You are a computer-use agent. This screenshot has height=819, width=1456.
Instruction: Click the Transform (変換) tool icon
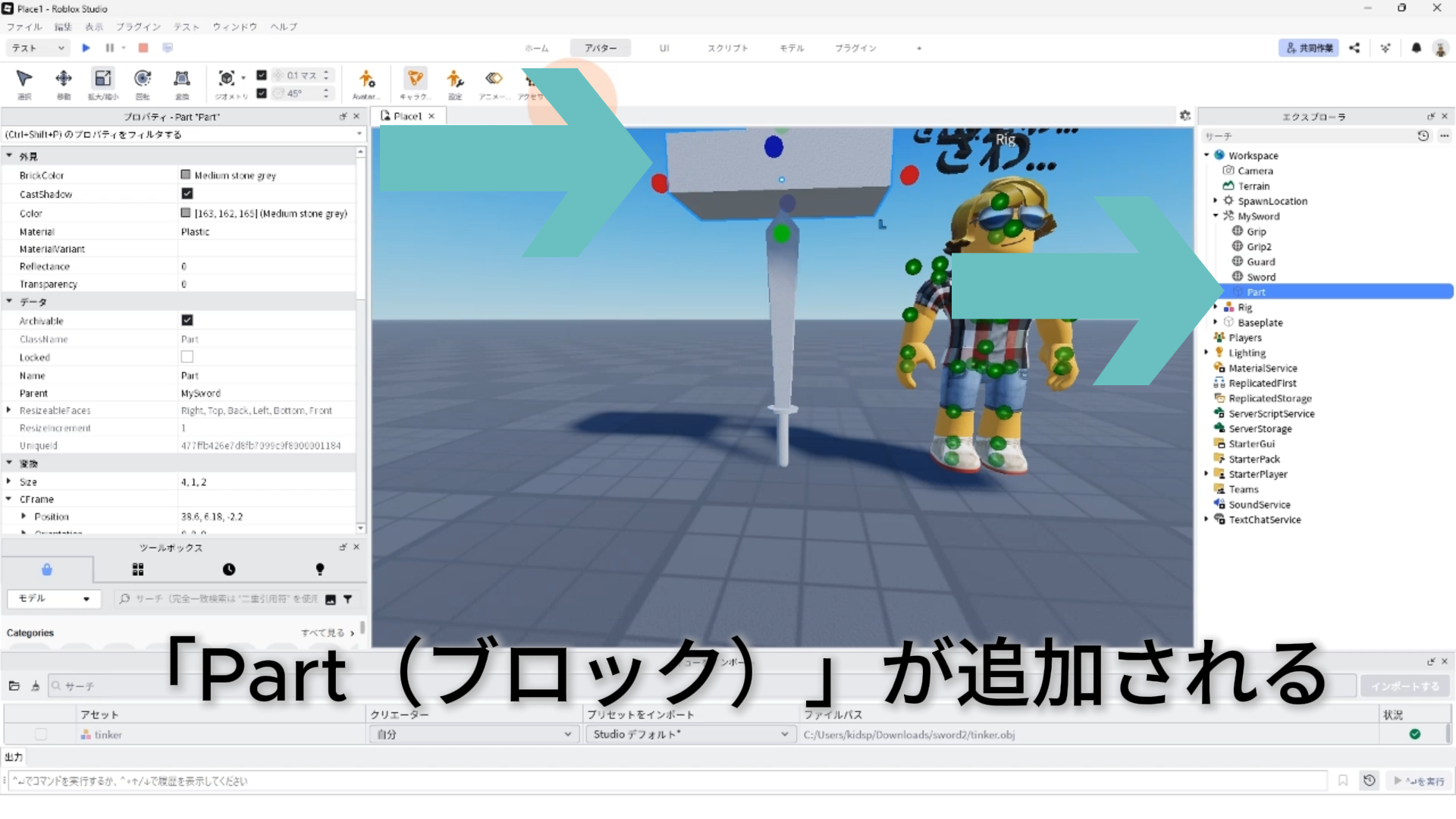click(182, 79)
